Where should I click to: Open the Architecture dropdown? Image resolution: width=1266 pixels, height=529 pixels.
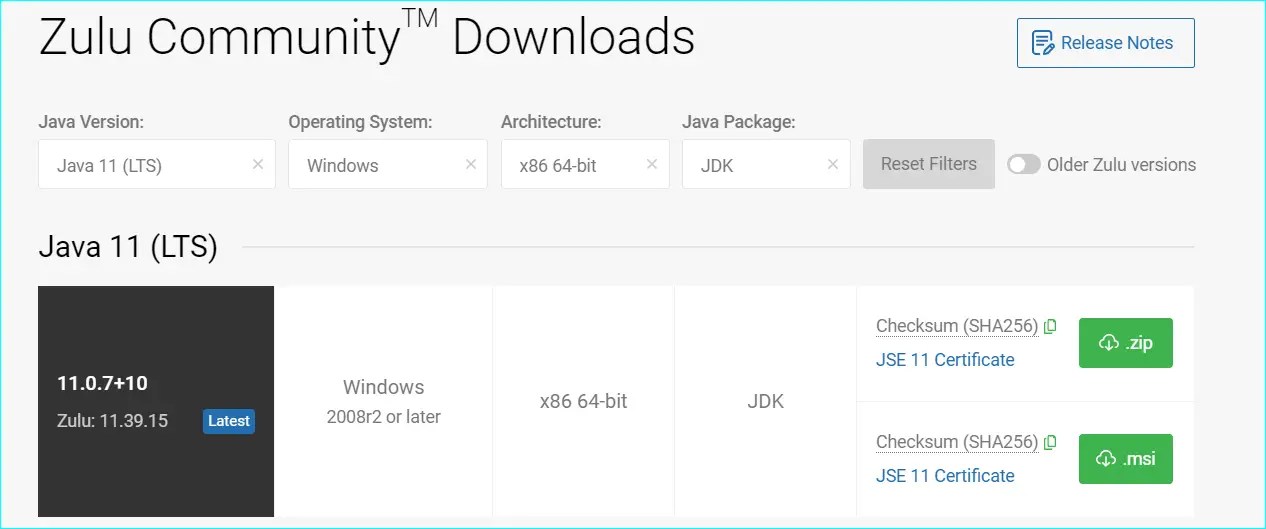tap(585, 165)
